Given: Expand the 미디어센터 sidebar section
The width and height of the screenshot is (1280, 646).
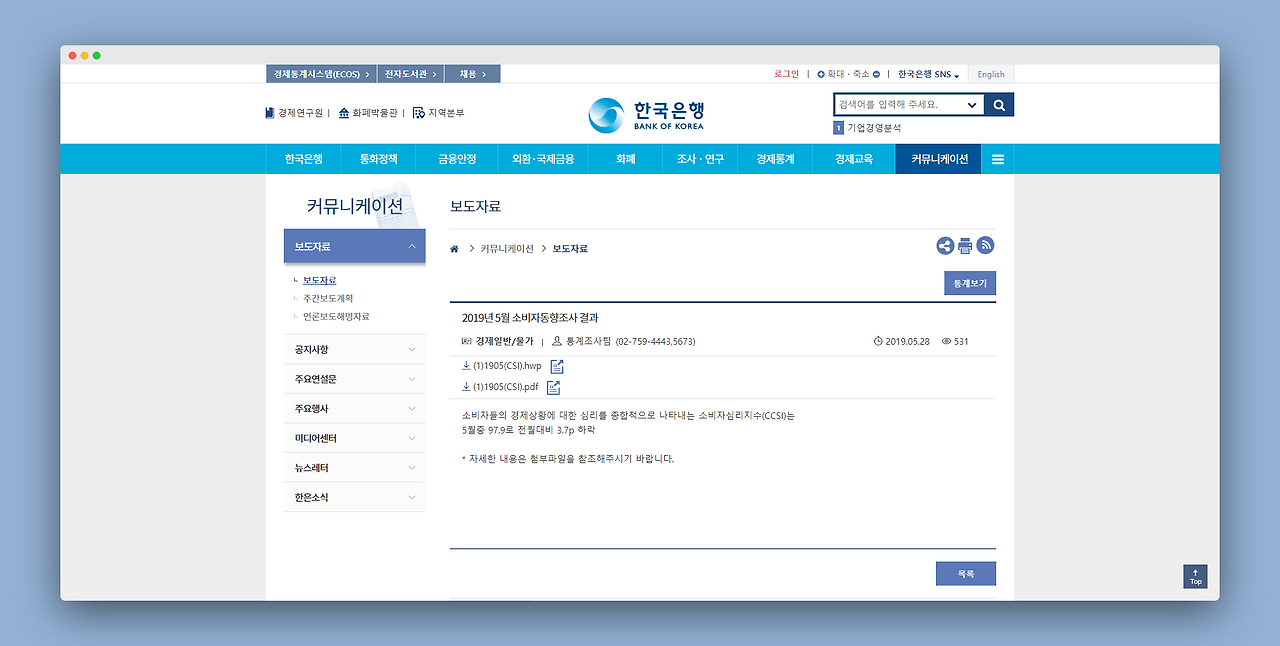Looking at the screenshot, I should click(355, 438).
